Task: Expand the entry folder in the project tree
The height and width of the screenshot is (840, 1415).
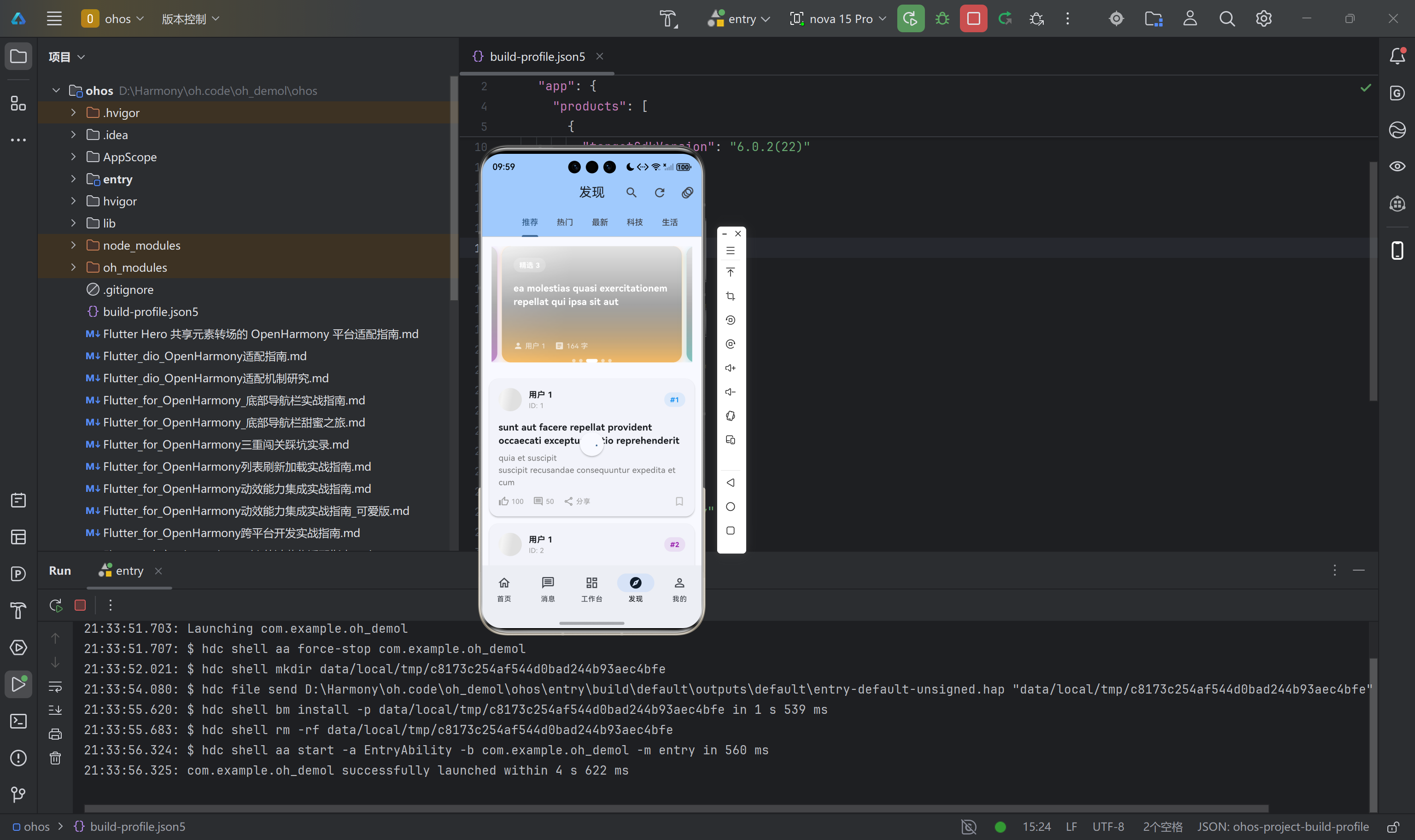Action: tap(73, 179)
